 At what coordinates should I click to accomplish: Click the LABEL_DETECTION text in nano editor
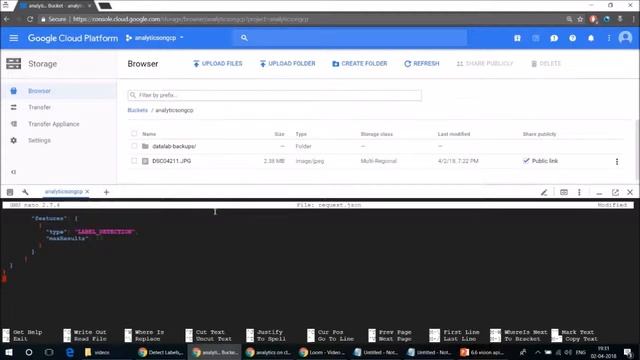pyautogui.click(x=105, y=232)
